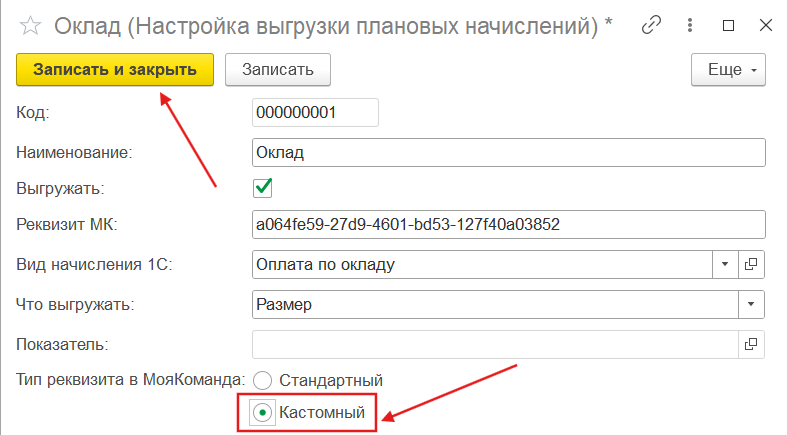Click the Реквизит МК GUID field
The width and height of the screenshot is (787, 435).
508,225
